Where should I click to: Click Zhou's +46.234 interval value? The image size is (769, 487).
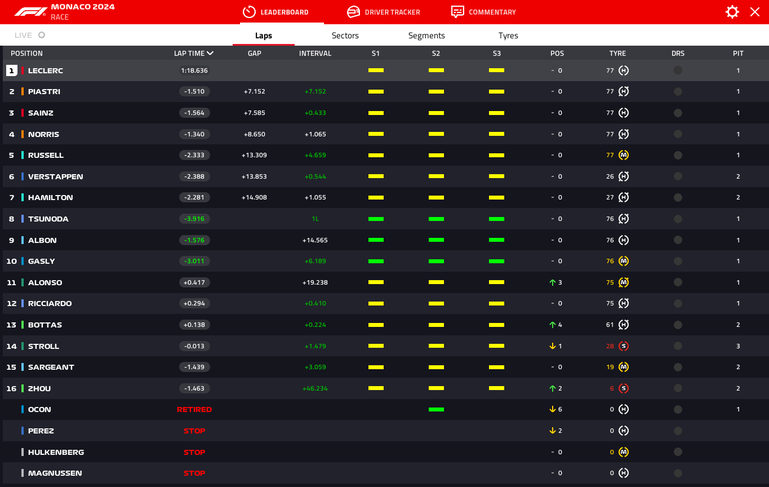coord(315,388)
